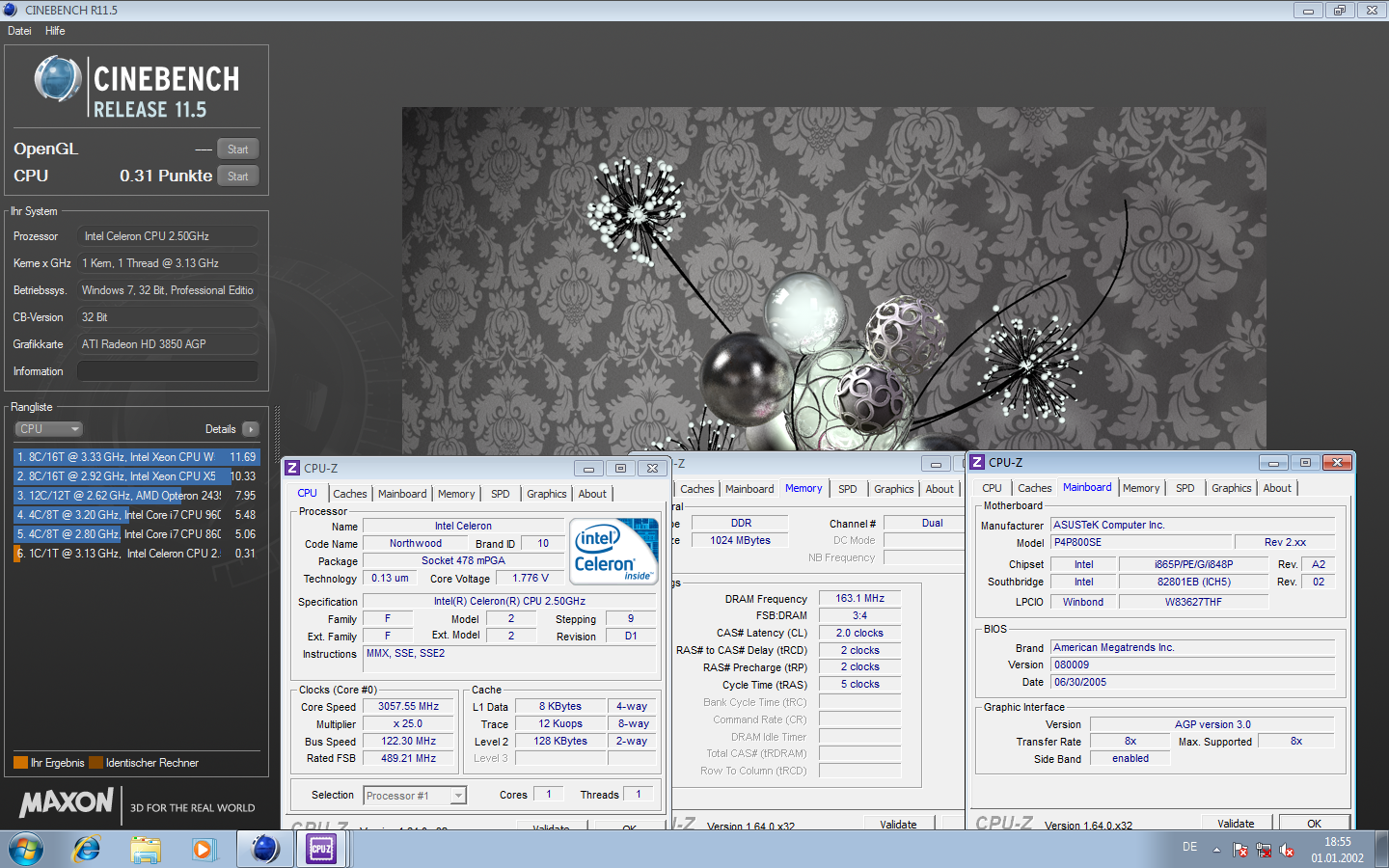Switch to CPU-Z taskbar icon
Viewport: 1389px width, 868px height.
tap(321, 849)
